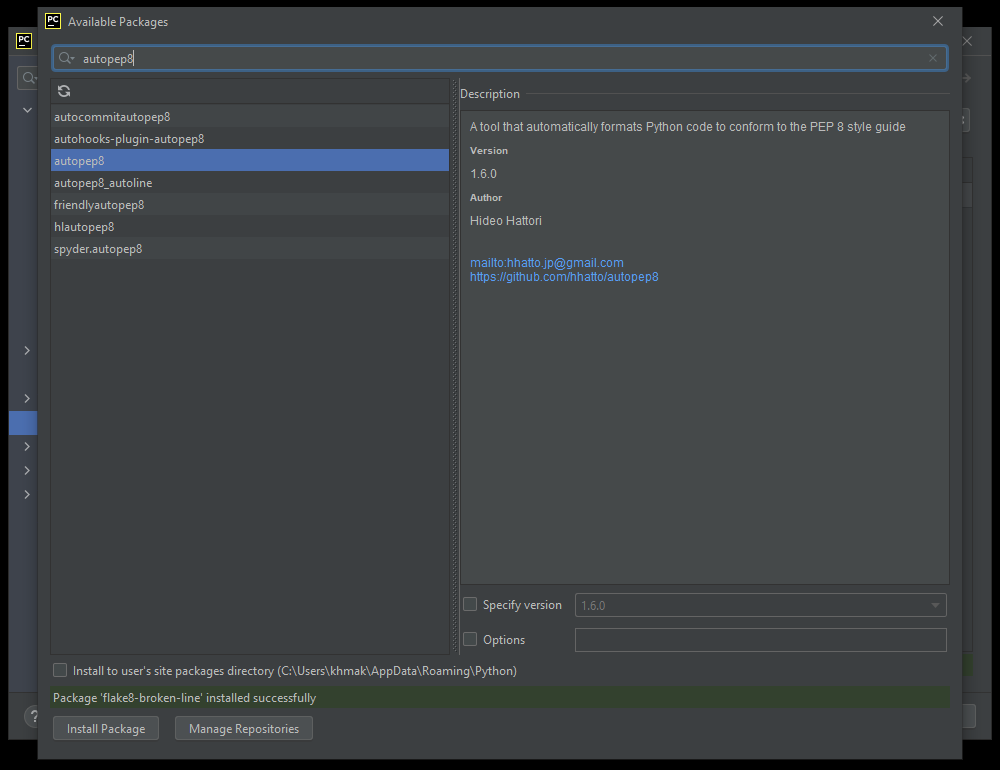Select the autopep8 package entry
Image resolution: width=1000 pixels, height=770 pixels.
80,161
